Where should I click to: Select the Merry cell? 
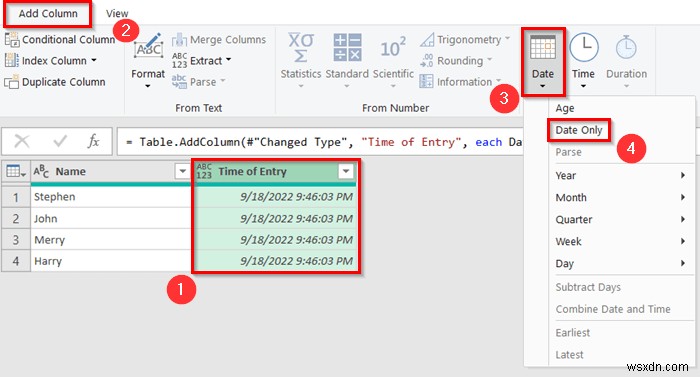tap(111, 240)
